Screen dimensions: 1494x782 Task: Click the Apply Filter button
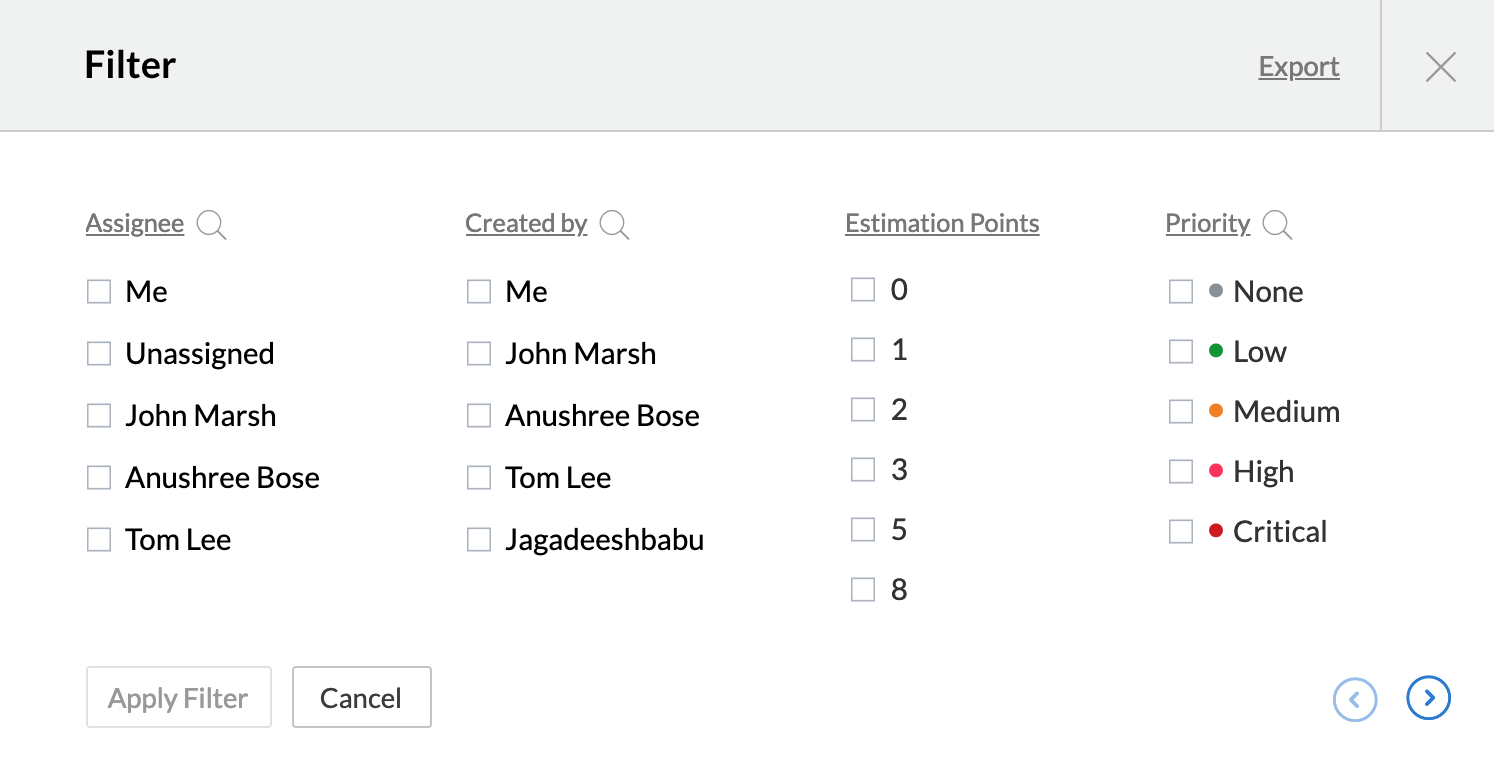[179, 697]
